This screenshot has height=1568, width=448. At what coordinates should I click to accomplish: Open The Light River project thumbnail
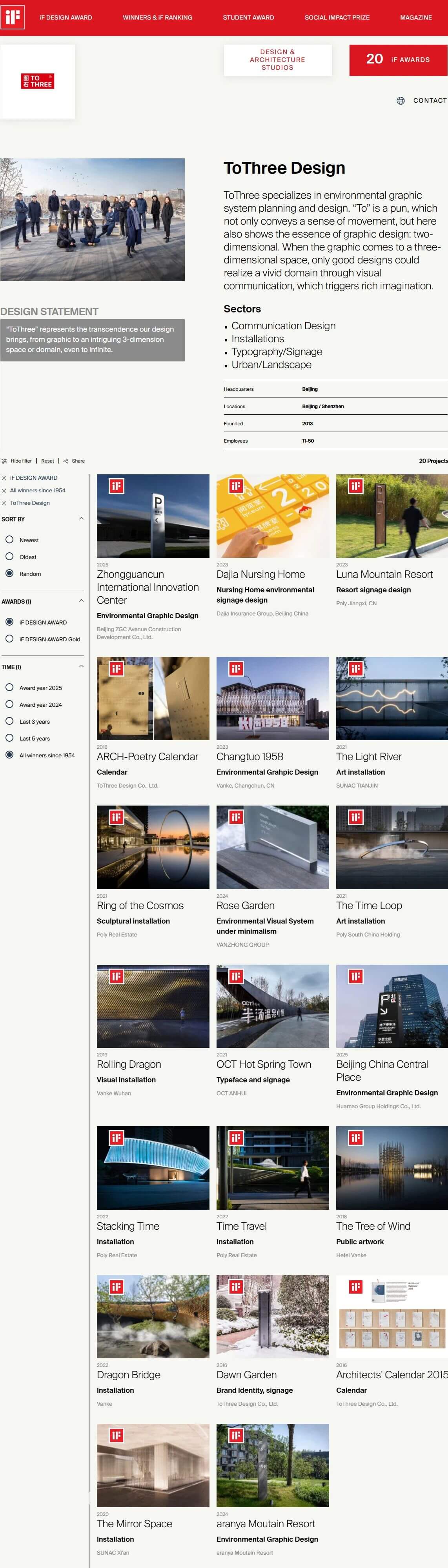click(x=392, y=698)
